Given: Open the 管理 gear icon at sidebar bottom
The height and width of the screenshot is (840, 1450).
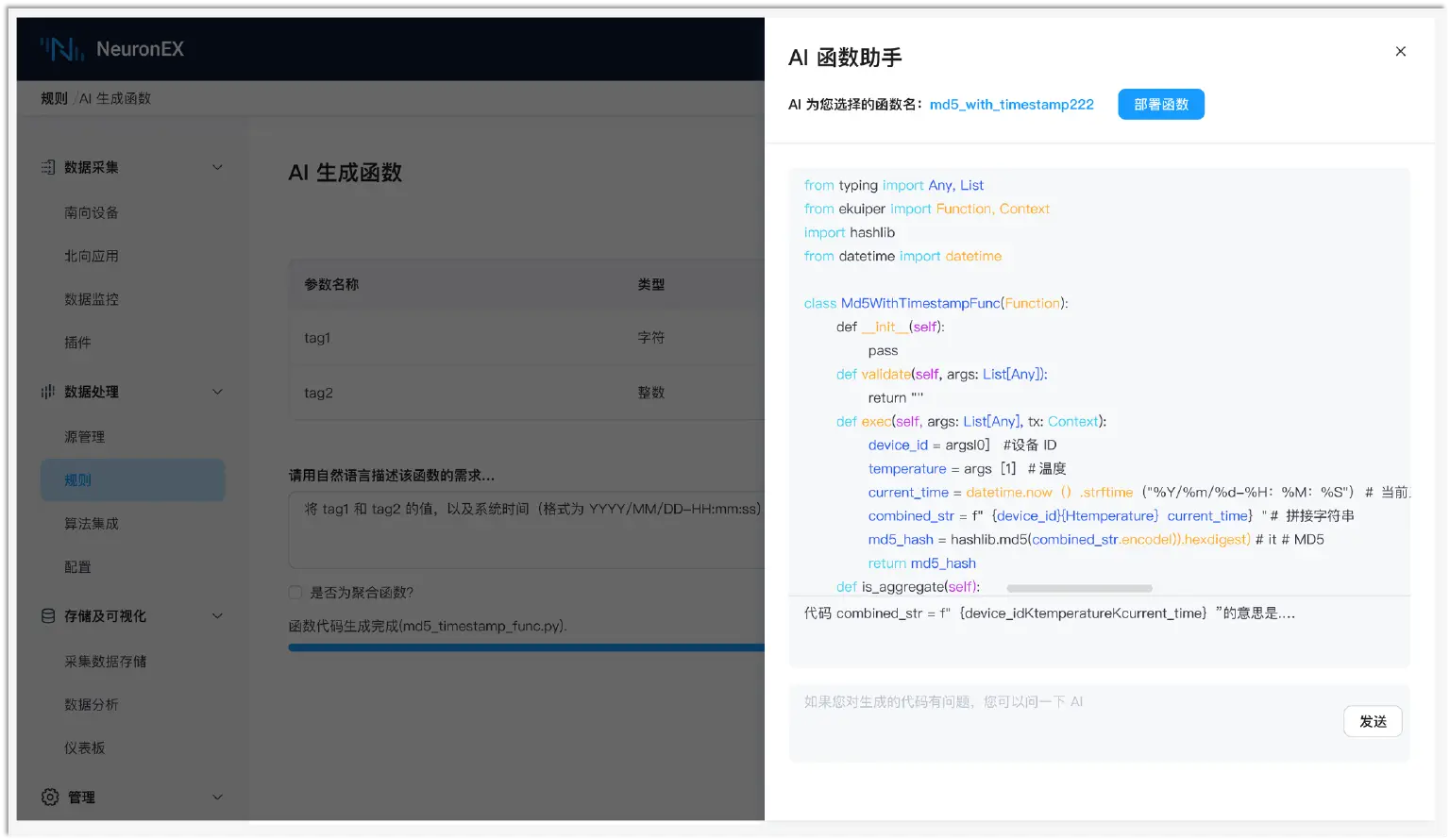Looking at the screenshot, I should [48, 797].
